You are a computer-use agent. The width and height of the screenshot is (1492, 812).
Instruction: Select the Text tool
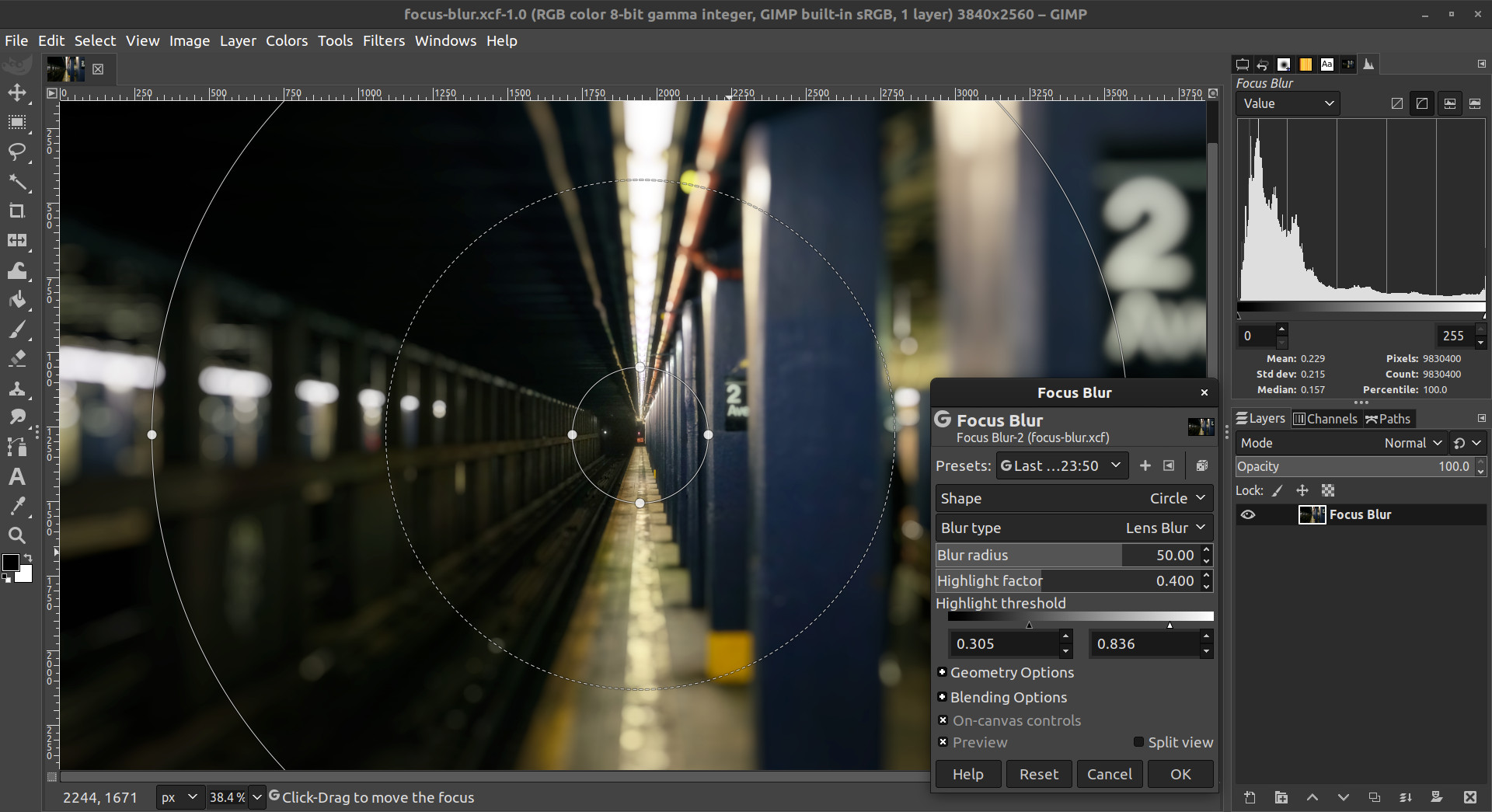pos(17,477)
